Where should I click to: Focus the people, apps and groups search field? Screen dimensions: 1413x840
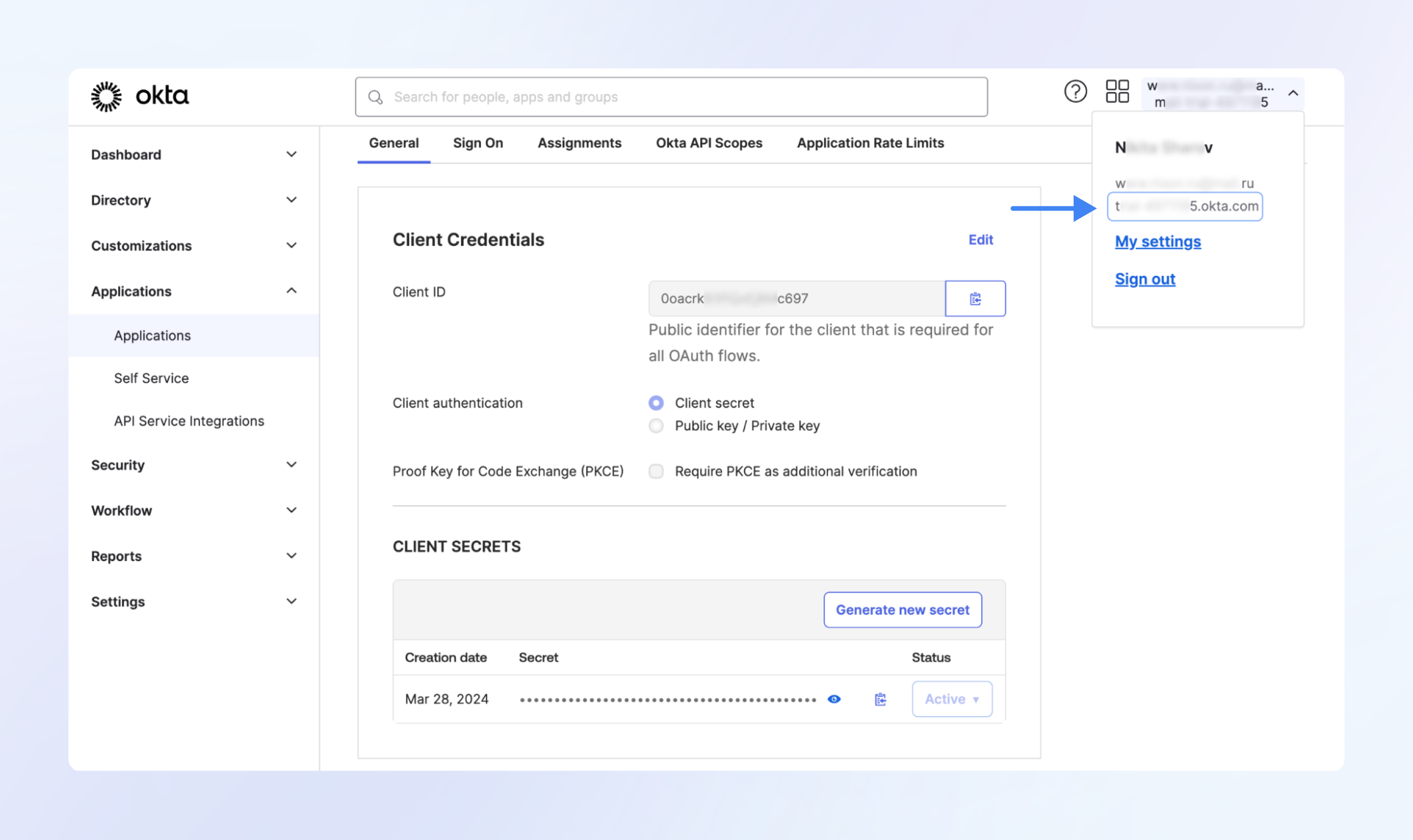coord(680,97)
